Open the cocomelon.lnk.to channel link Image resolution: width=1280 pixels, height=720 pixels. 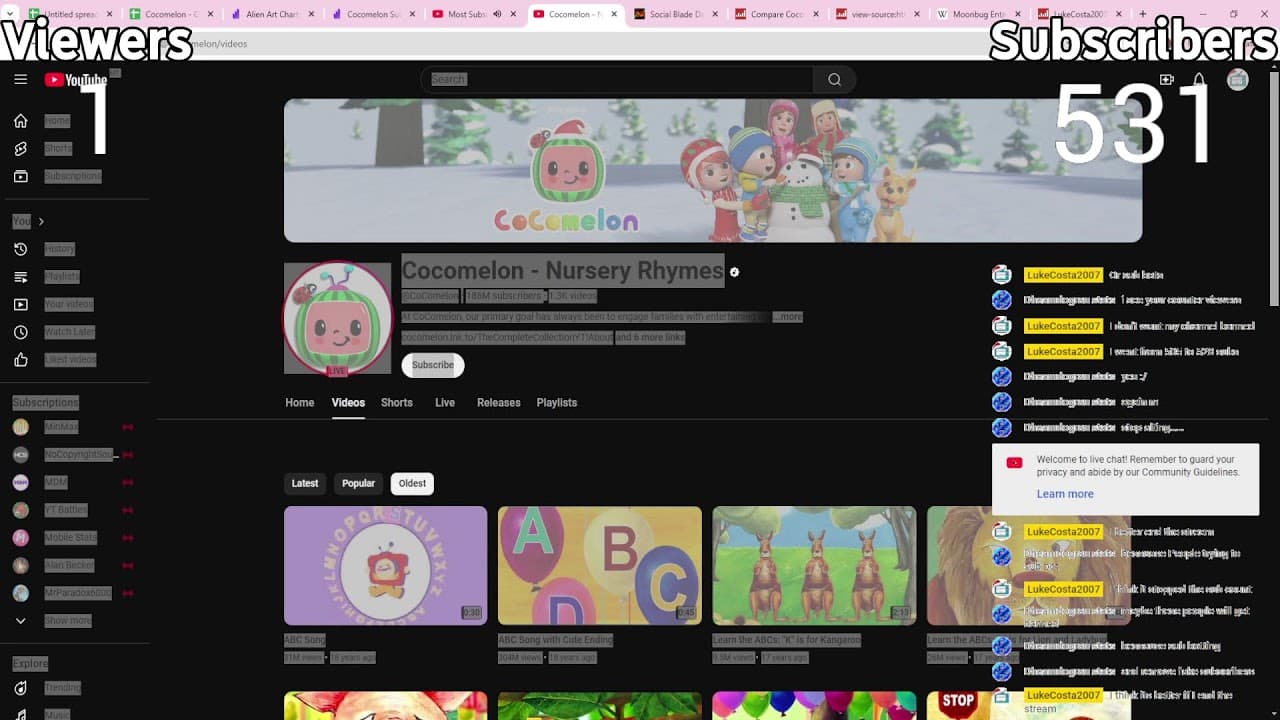pos(507,338)
